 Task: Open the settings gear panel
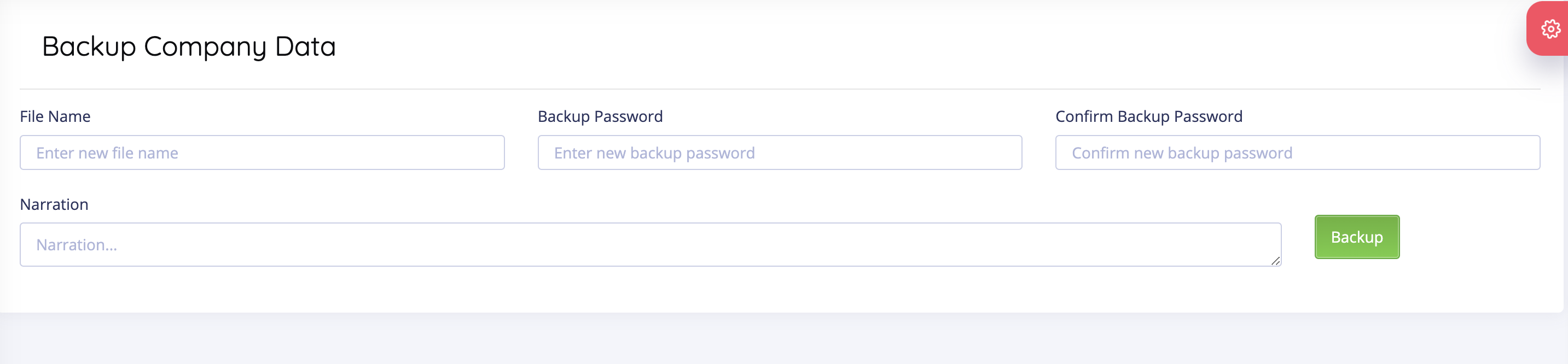coord(1550,28)
